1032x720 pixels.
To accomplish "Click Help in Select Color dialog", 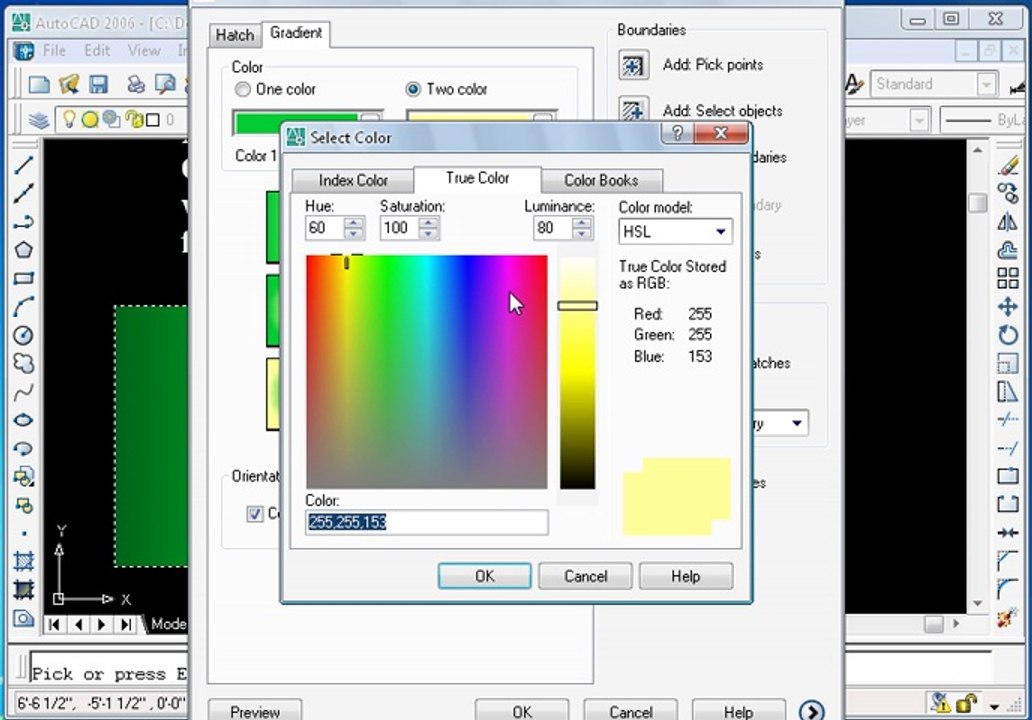I will (685, 576).
